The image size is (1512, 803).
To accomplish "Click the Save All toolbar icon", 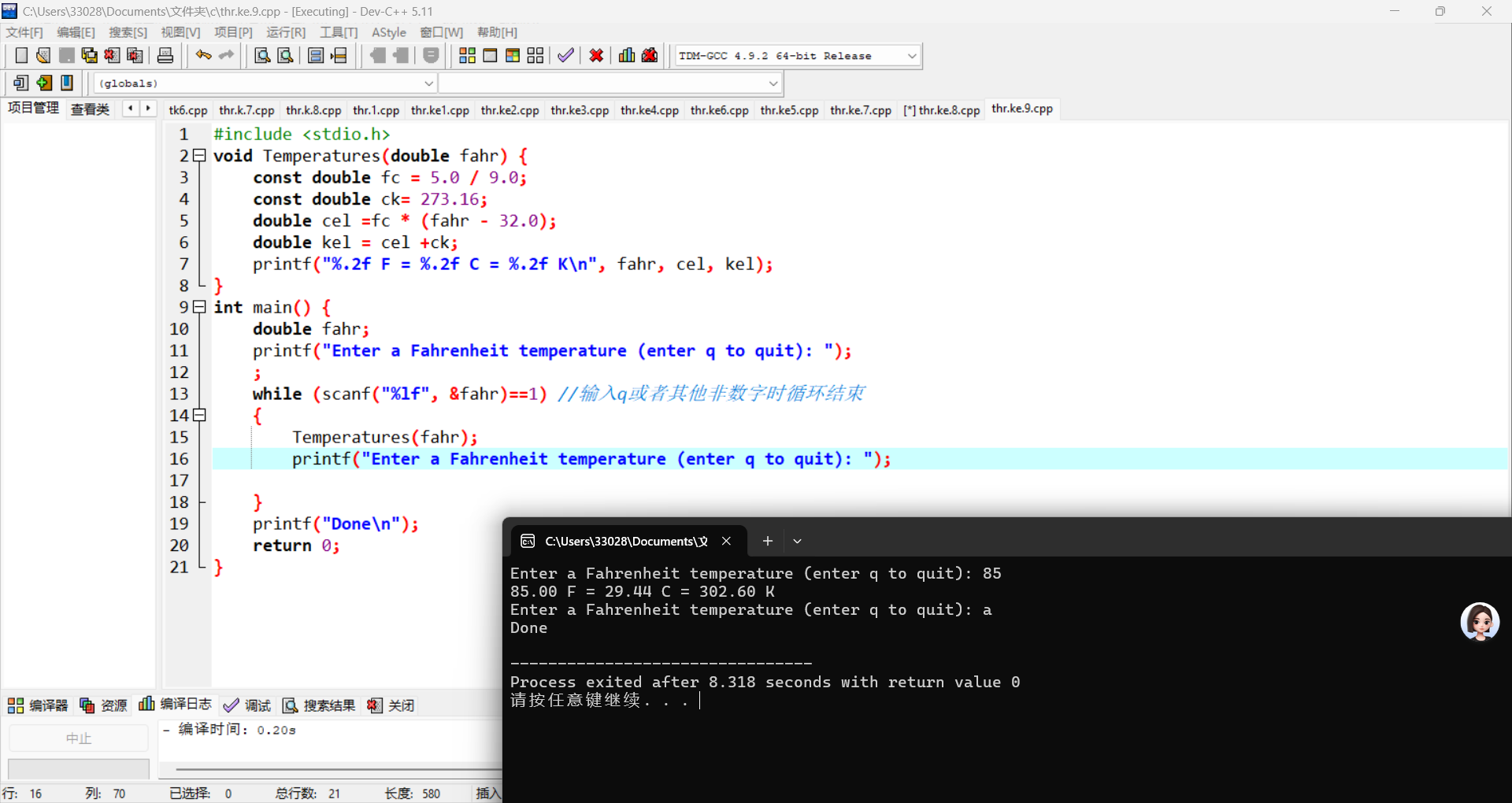I will (89, 55).
